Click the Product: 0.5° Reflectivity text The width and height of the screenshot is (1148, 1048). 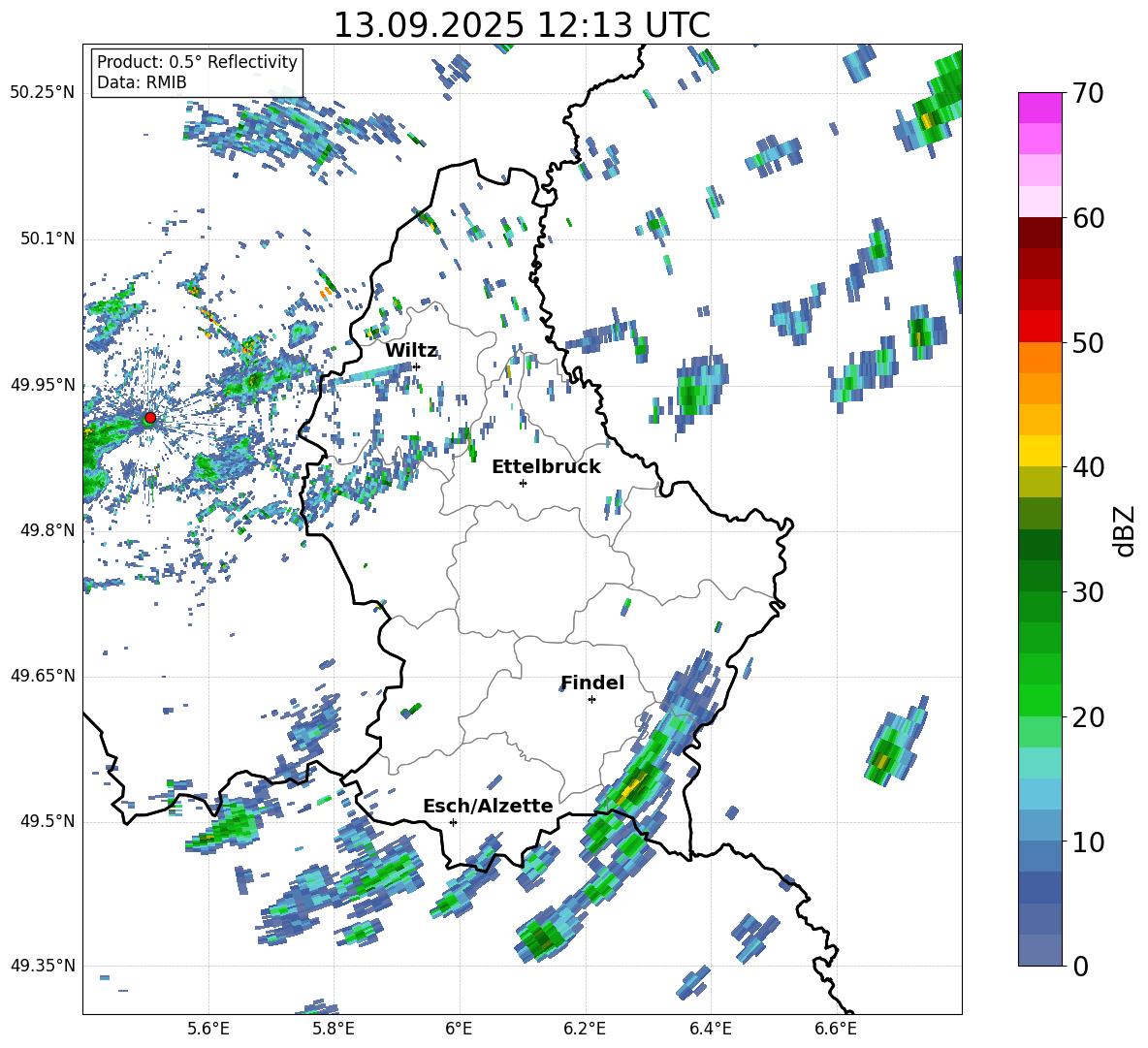(197, 62)
